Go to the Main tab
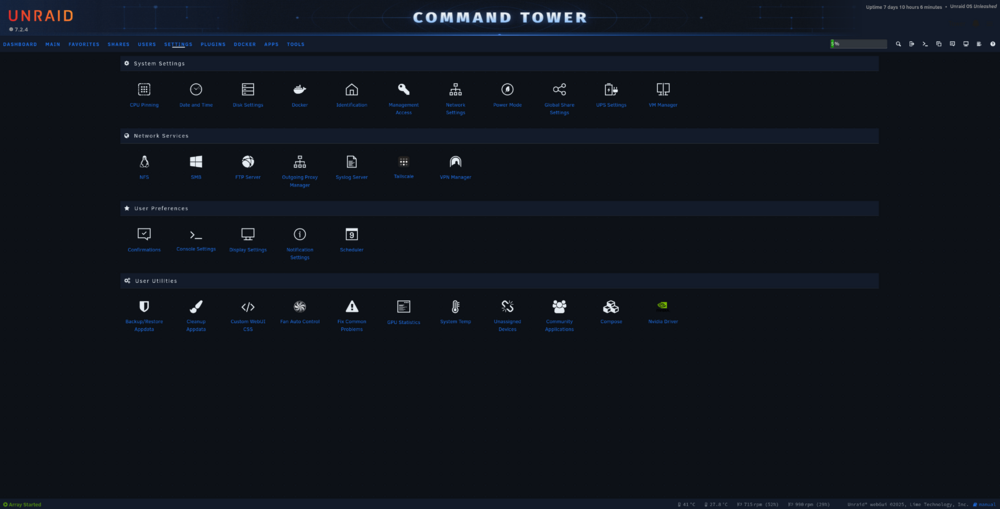The width and height of the screenshot is (1000, 509). [x=53, y=45]
